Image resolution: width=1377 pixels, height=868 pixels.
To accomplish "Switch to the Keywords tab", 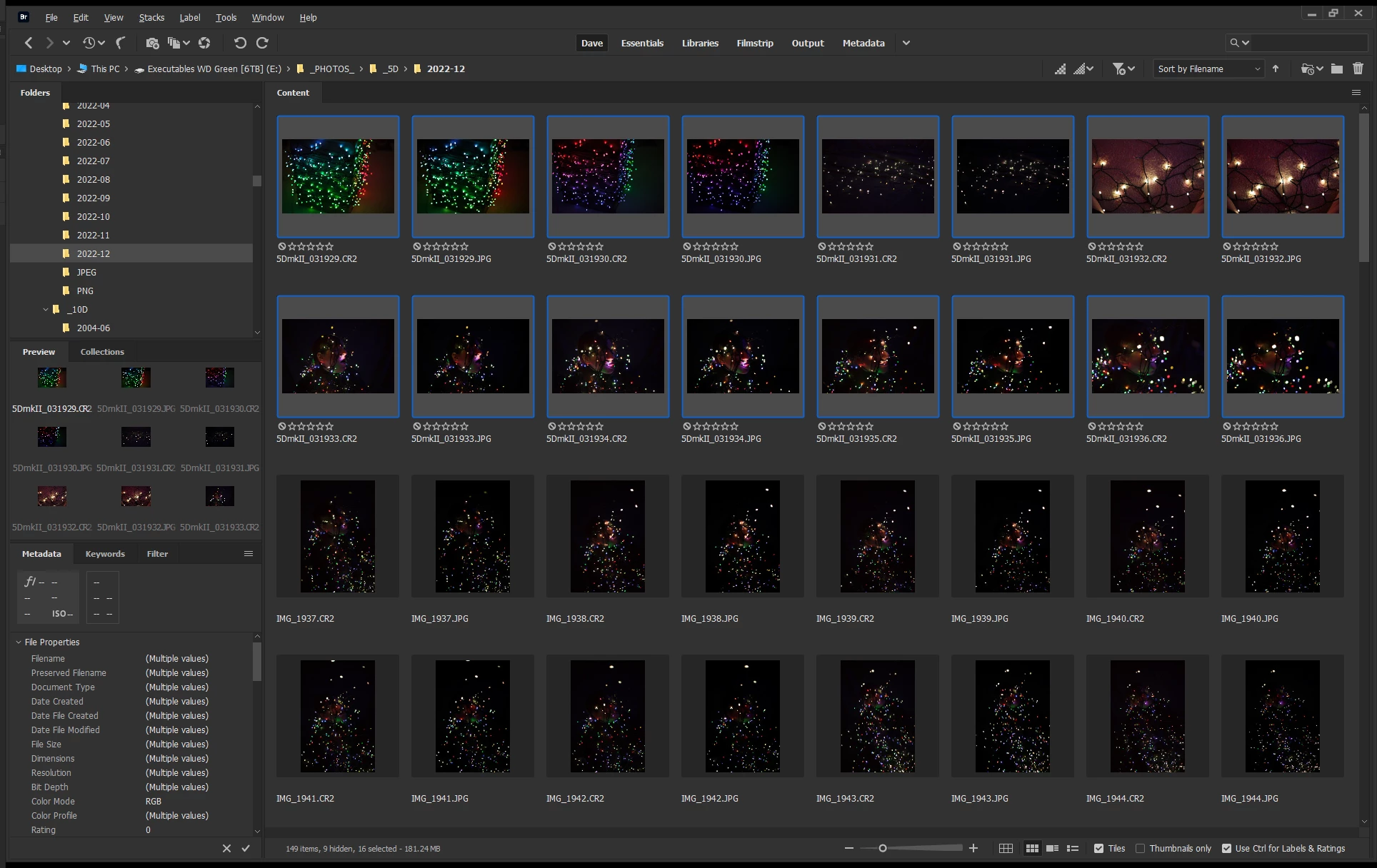I will coord(105,553).
